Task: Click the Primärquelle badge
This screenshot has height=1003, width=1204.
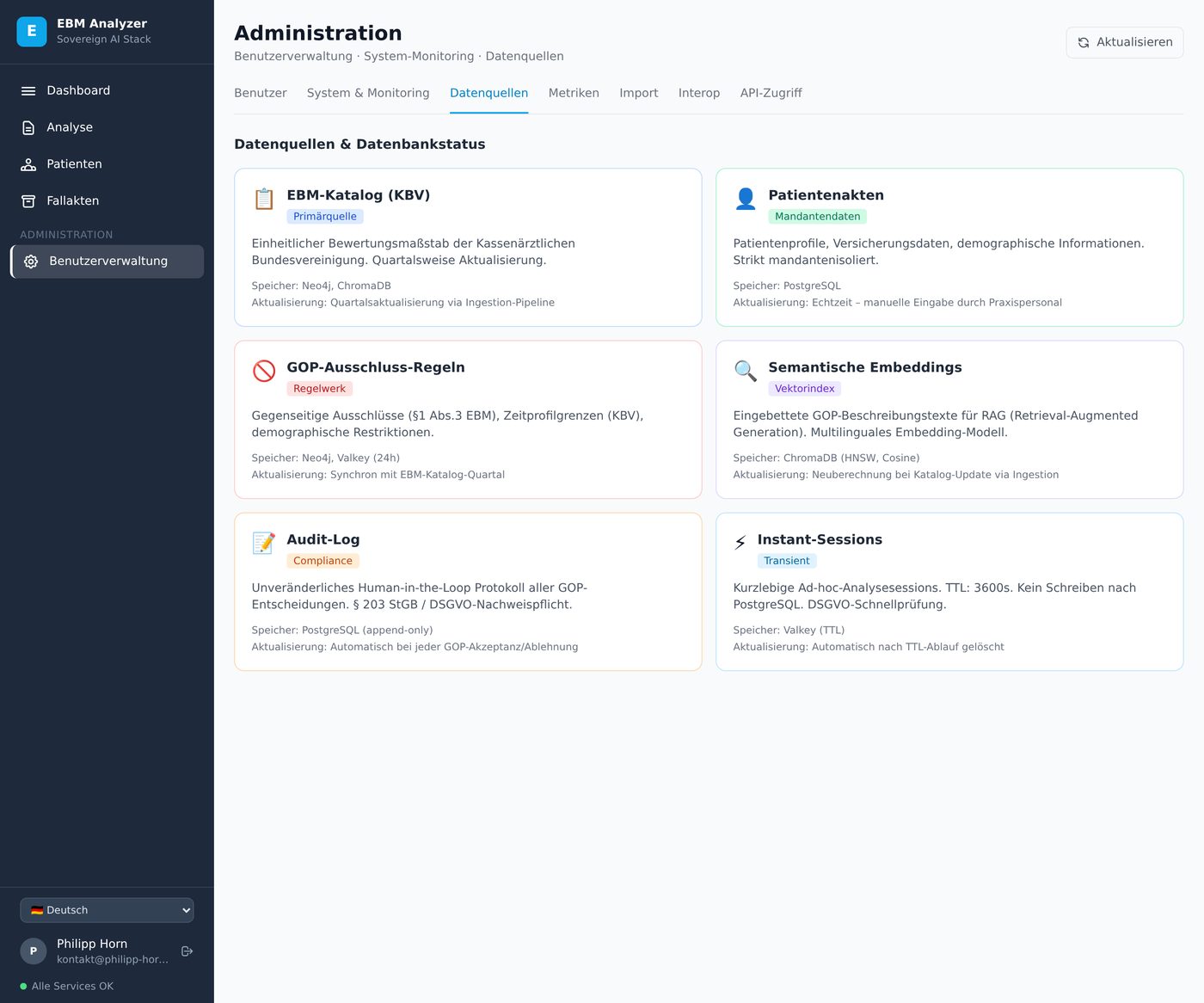Action: [325, 217]
